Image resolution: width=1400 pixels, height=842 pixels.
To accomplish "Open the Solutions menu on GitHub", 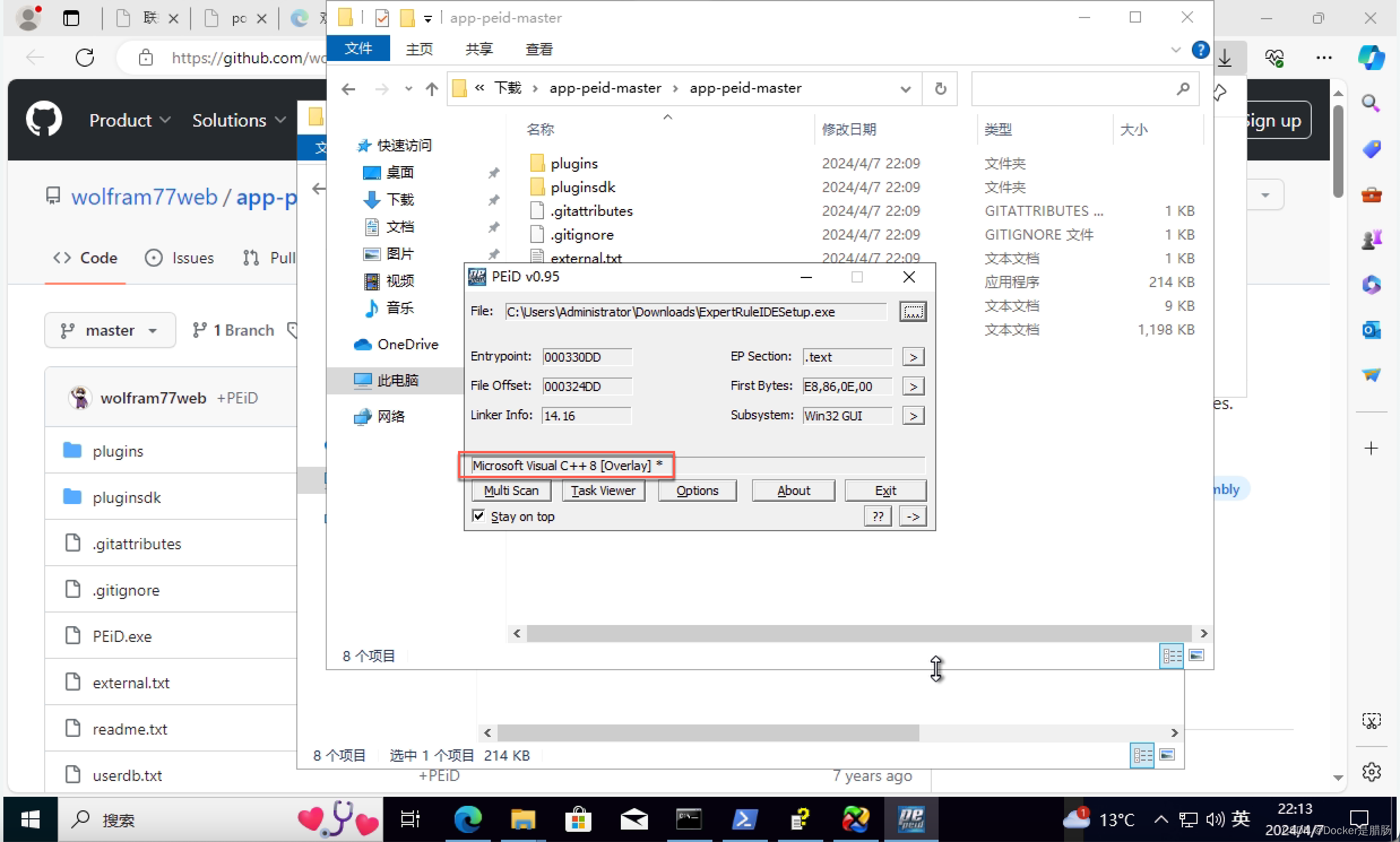I will 239,120.
